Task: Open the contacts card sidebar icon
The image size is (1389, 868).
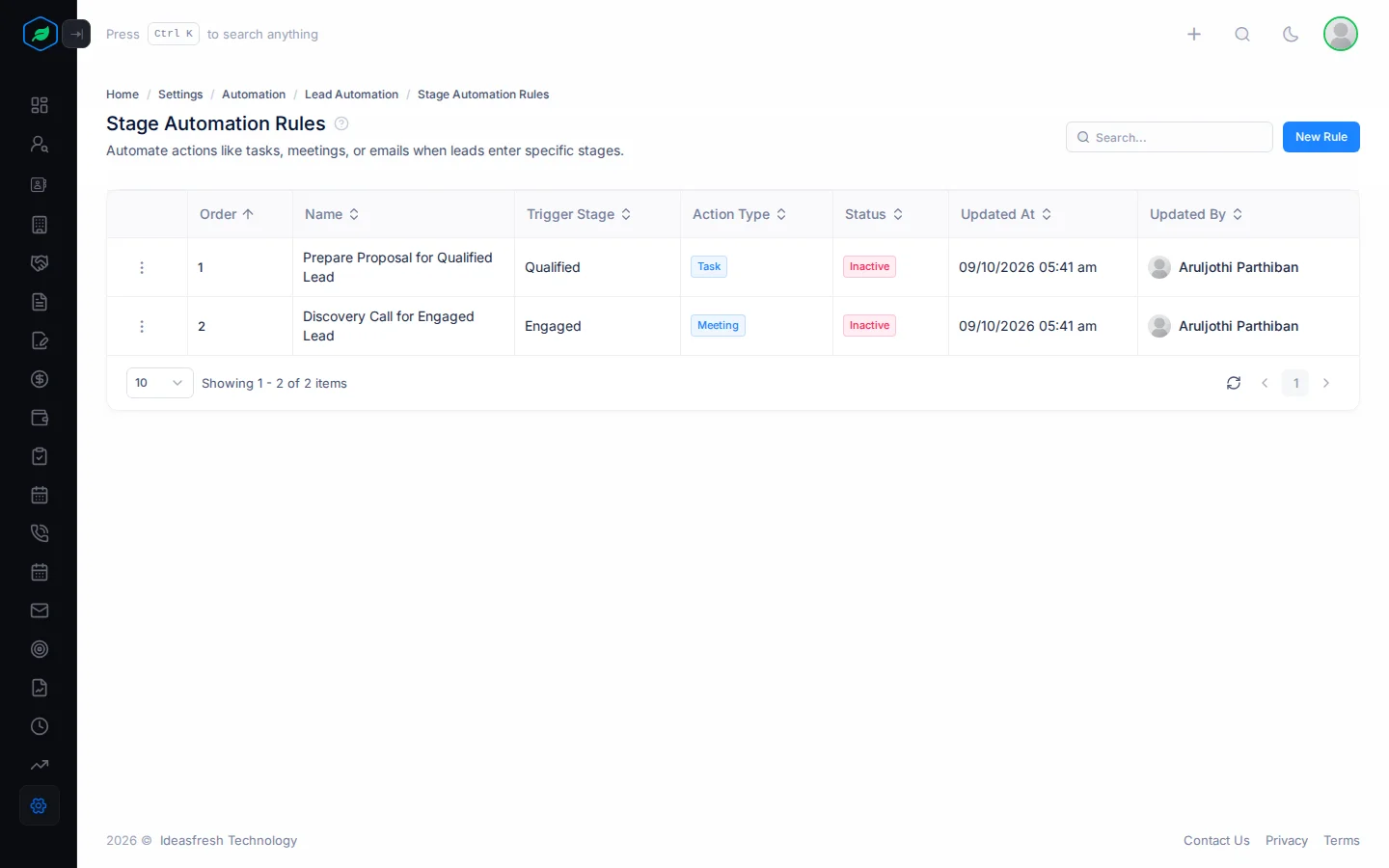Action: 40,184
